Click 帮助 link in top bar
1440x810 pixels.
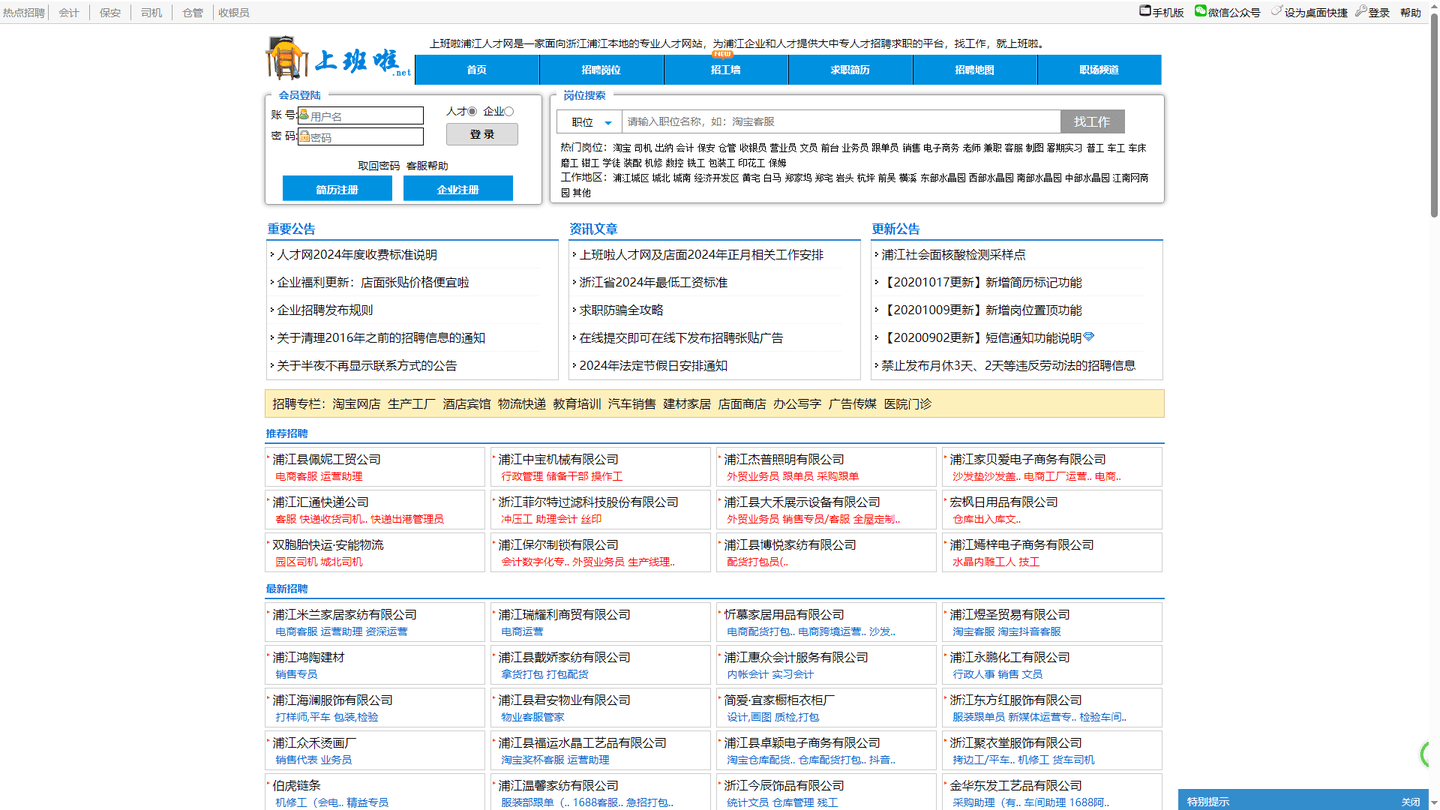pos(1411,13)
